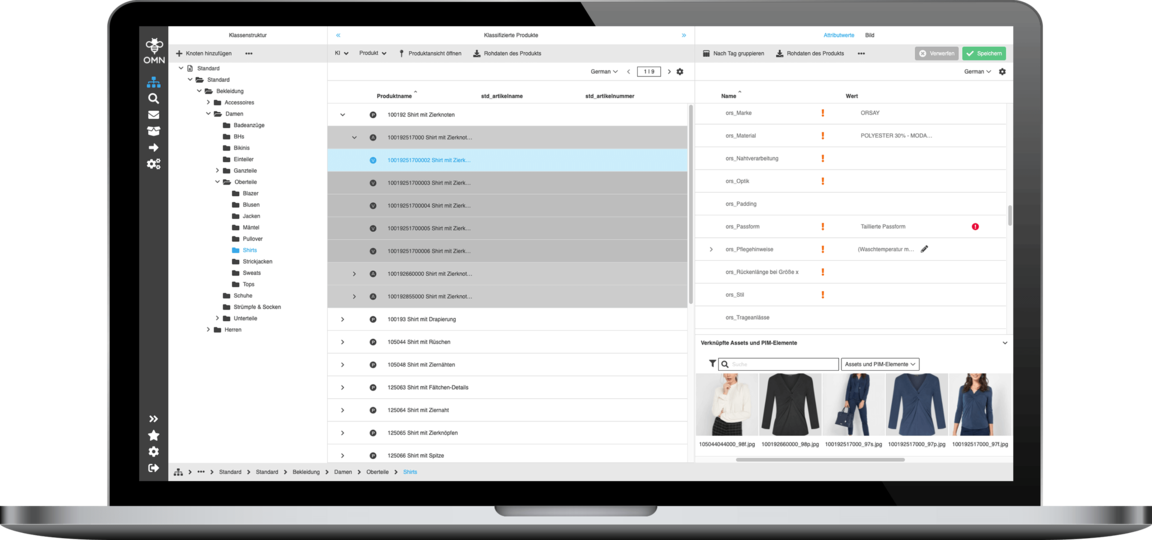Image resolution: width=1152 pixels, height=540 pixels.
Task: Click the filter funnel icon in assets panel
Action: 712,364
